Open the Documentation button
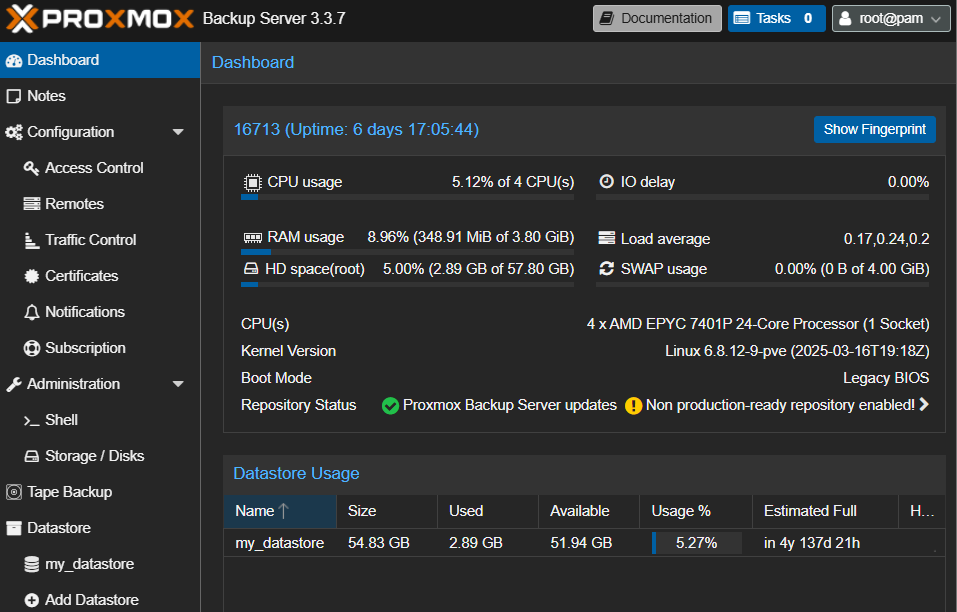 (x=657, y=18)
